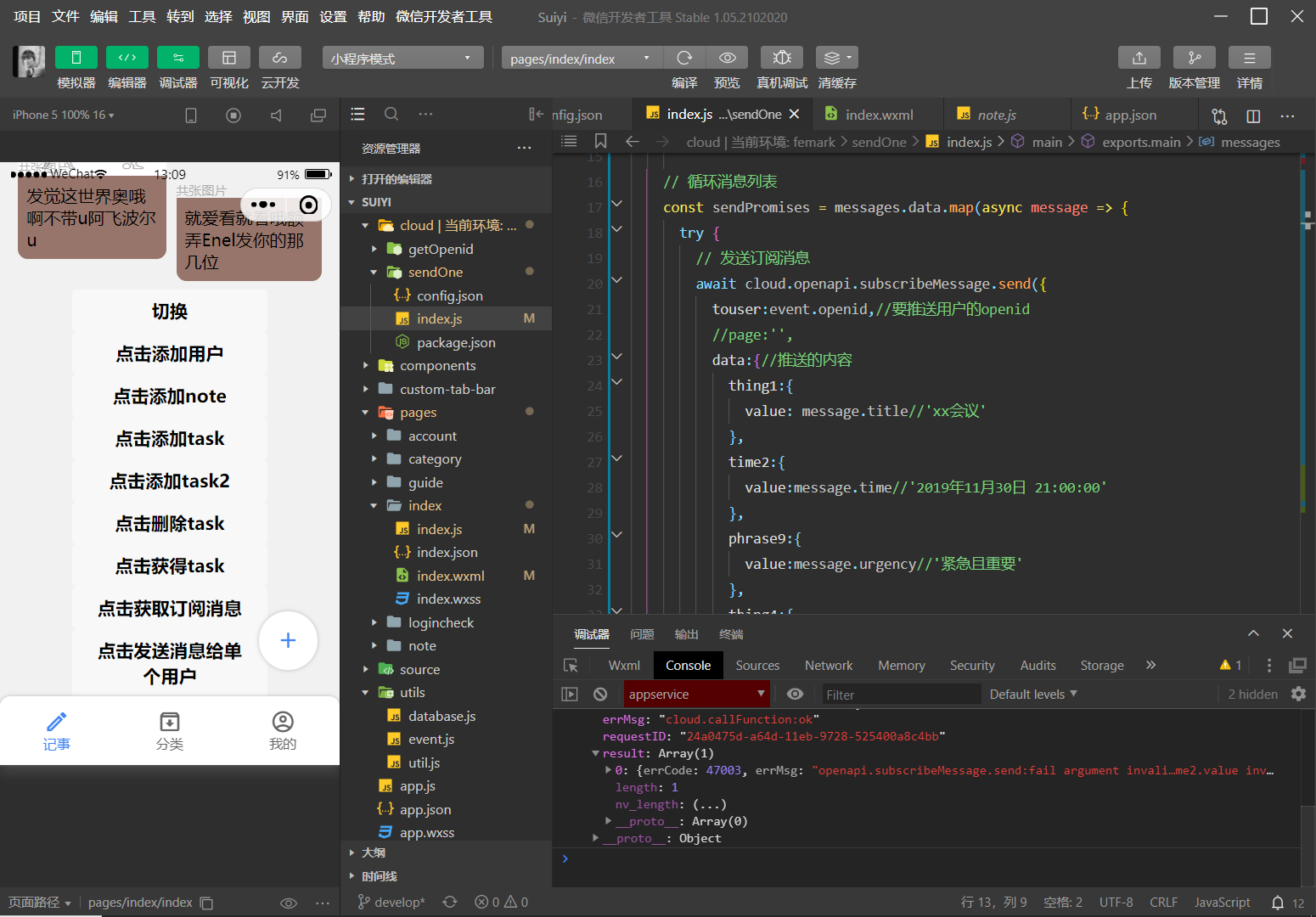Open the Default levels dropdown
Image resolution: width=1316 pixels, height=917 pixels.
click(x=1033, y=694)
